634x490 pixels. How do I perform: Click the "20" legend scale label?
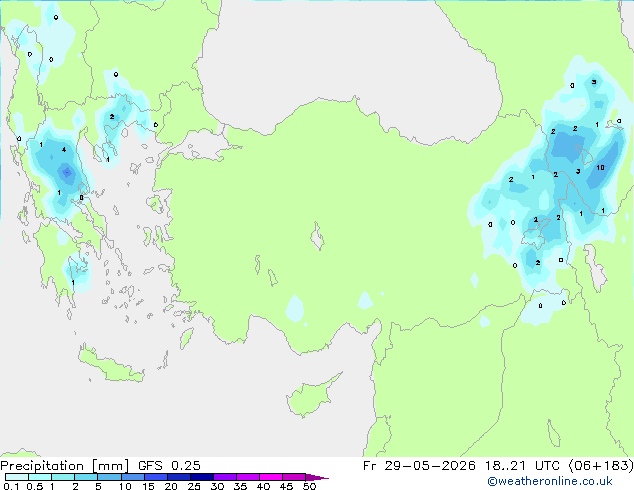pyautogui.click(x=171, y=486)
